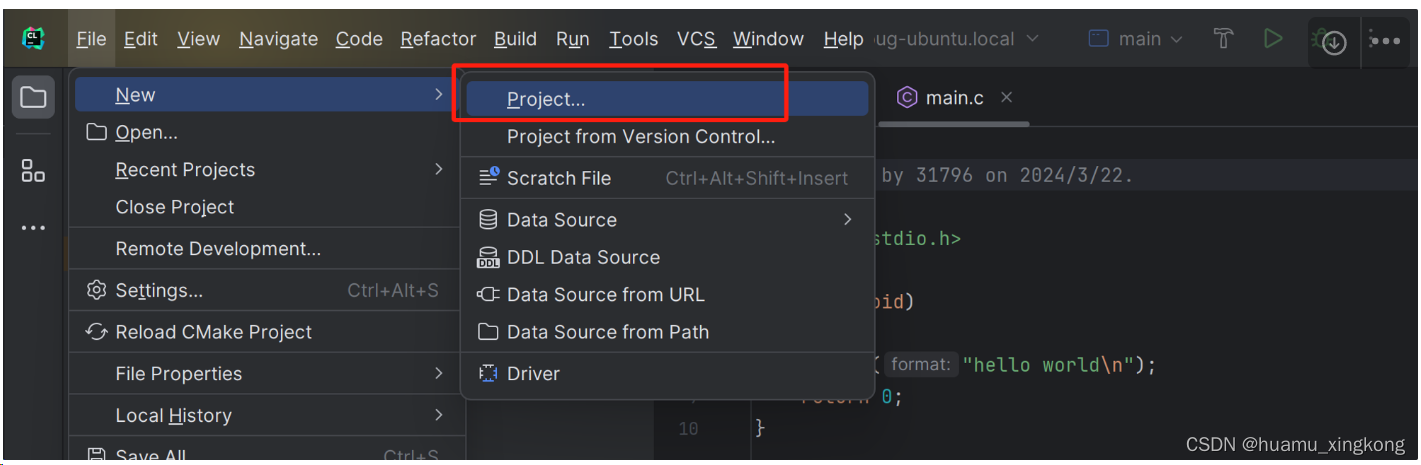Click the CLion logo icon
The image size is (1421, 465).
click(34, 39)
